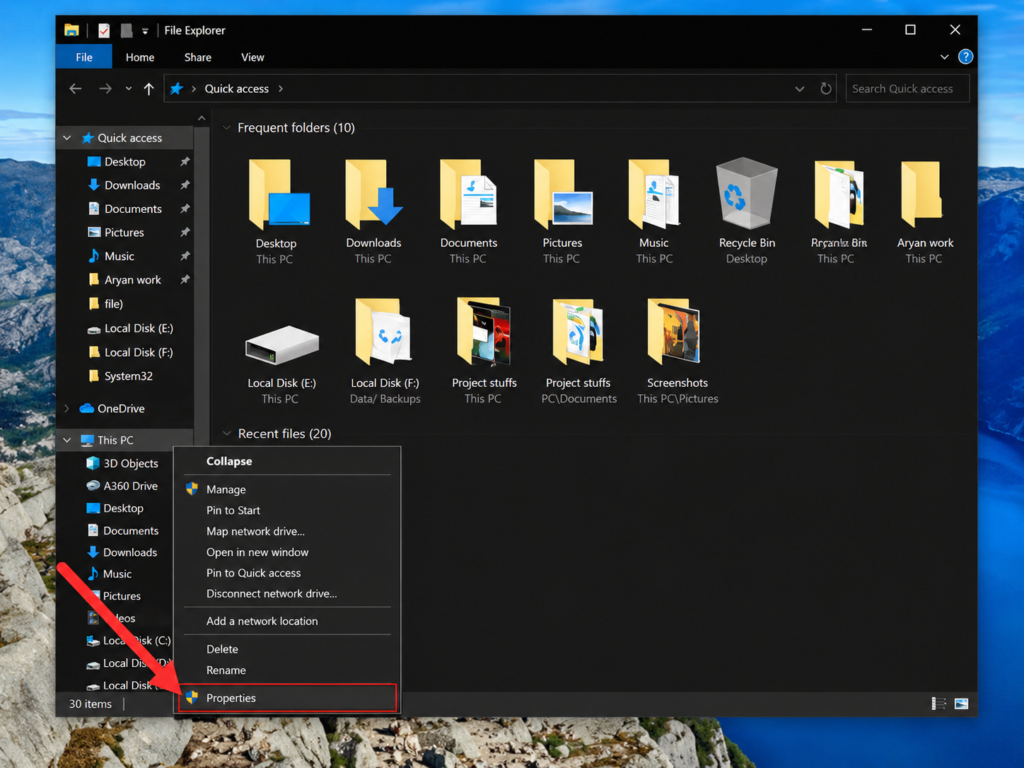
Task: Open the Share ribbon tab
Action: (197, 57)
